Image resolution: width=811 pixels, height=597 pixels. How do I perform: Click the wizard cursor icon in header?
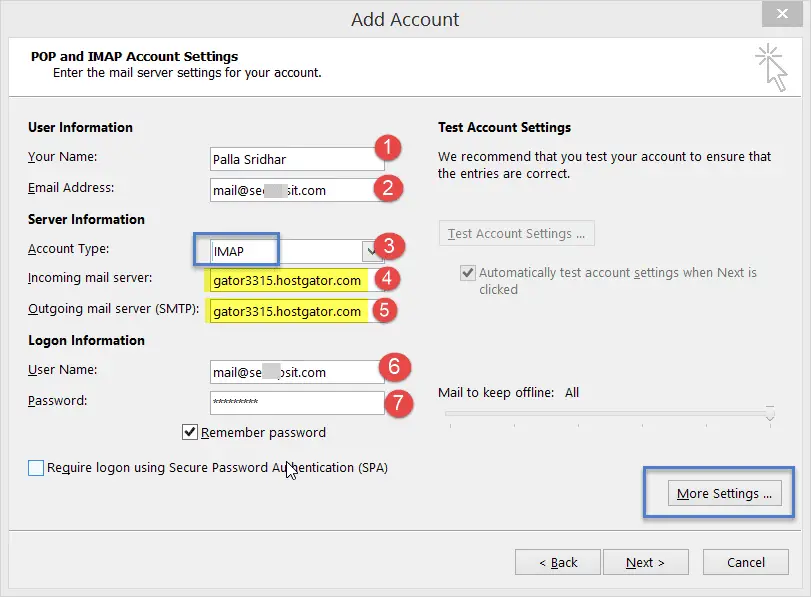771,68
